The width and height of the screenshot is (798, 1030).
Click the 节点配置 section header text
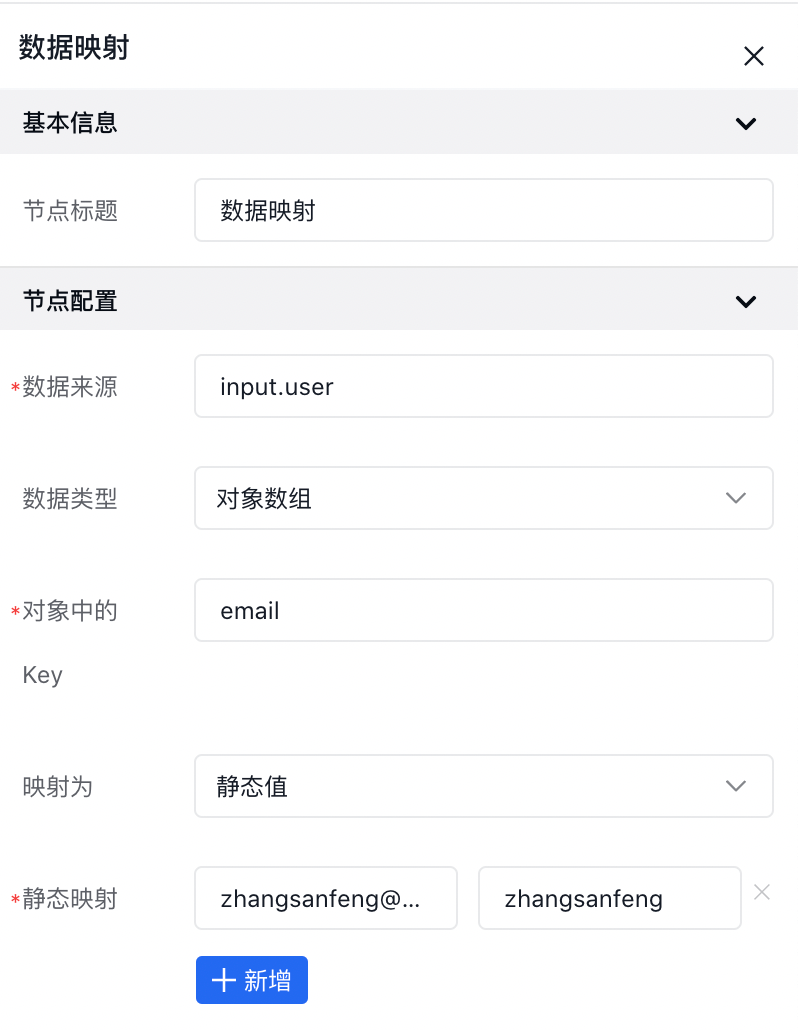(70, 301)
